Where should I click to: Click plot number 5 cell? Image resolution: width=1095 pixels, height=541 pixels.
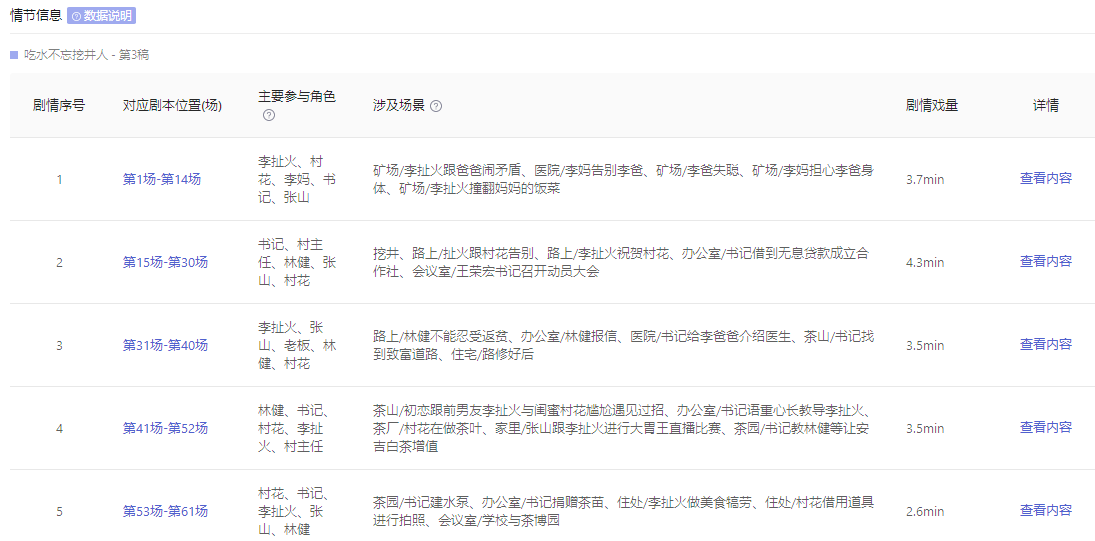click(x=59, y=511)
